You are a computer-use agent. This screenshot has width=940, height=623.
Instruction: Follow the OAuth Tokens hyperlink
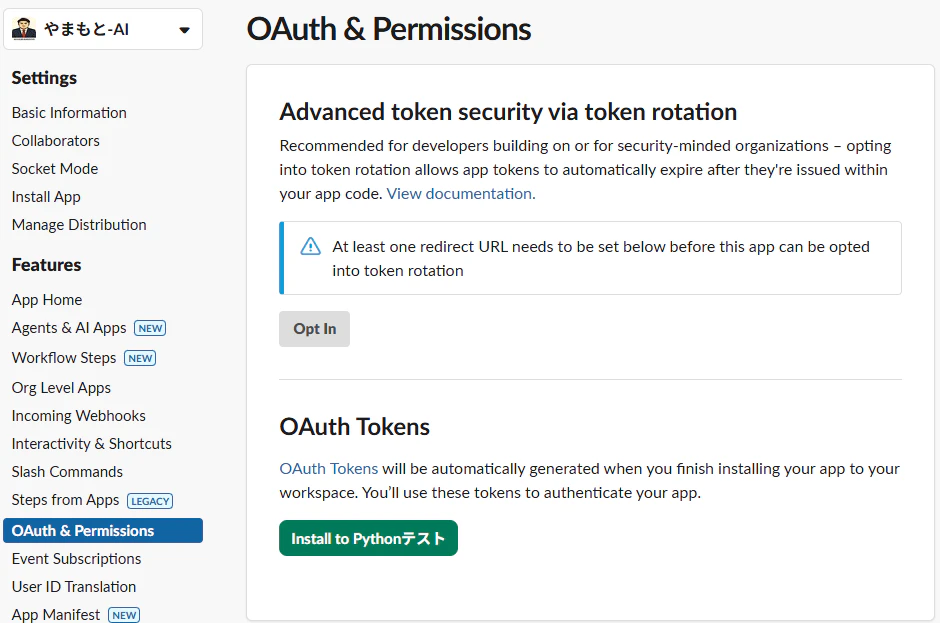[x=329, y=468]
